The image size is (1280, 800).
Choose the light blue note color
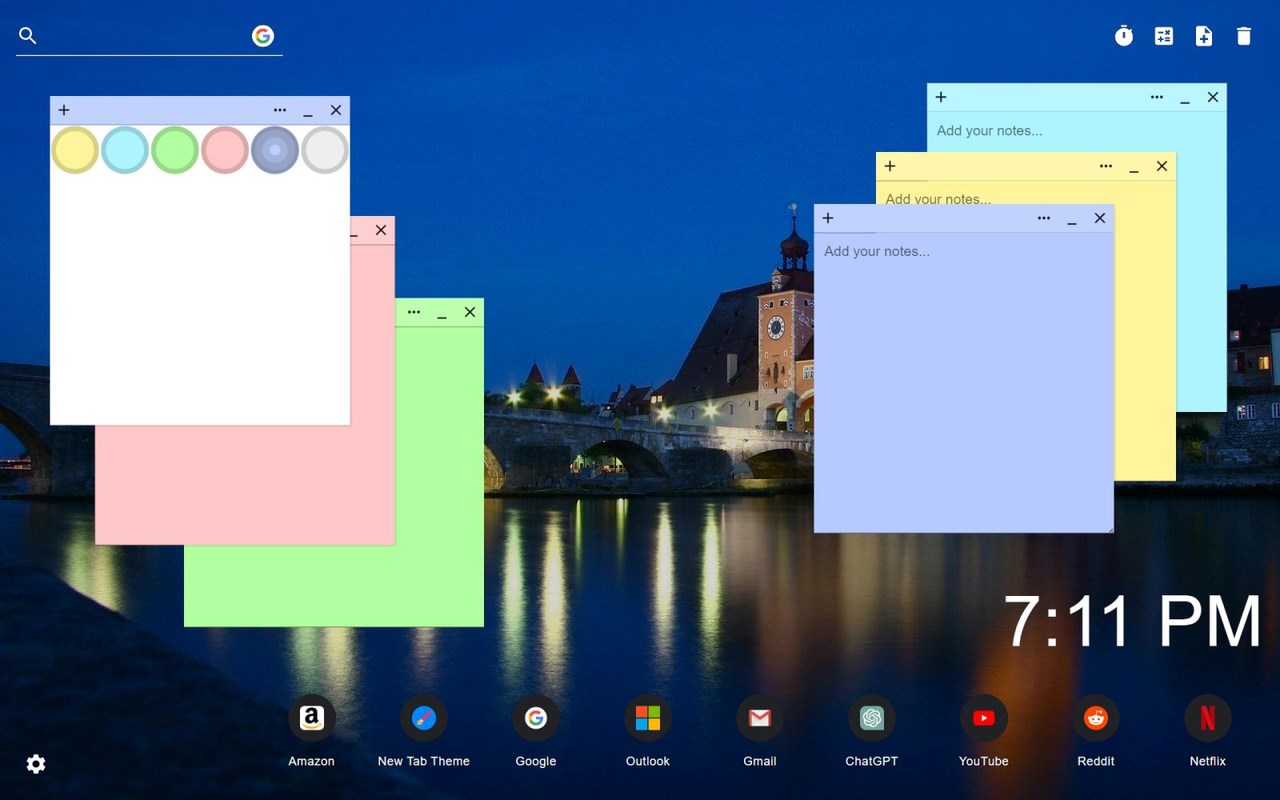(x=125, y=150)
